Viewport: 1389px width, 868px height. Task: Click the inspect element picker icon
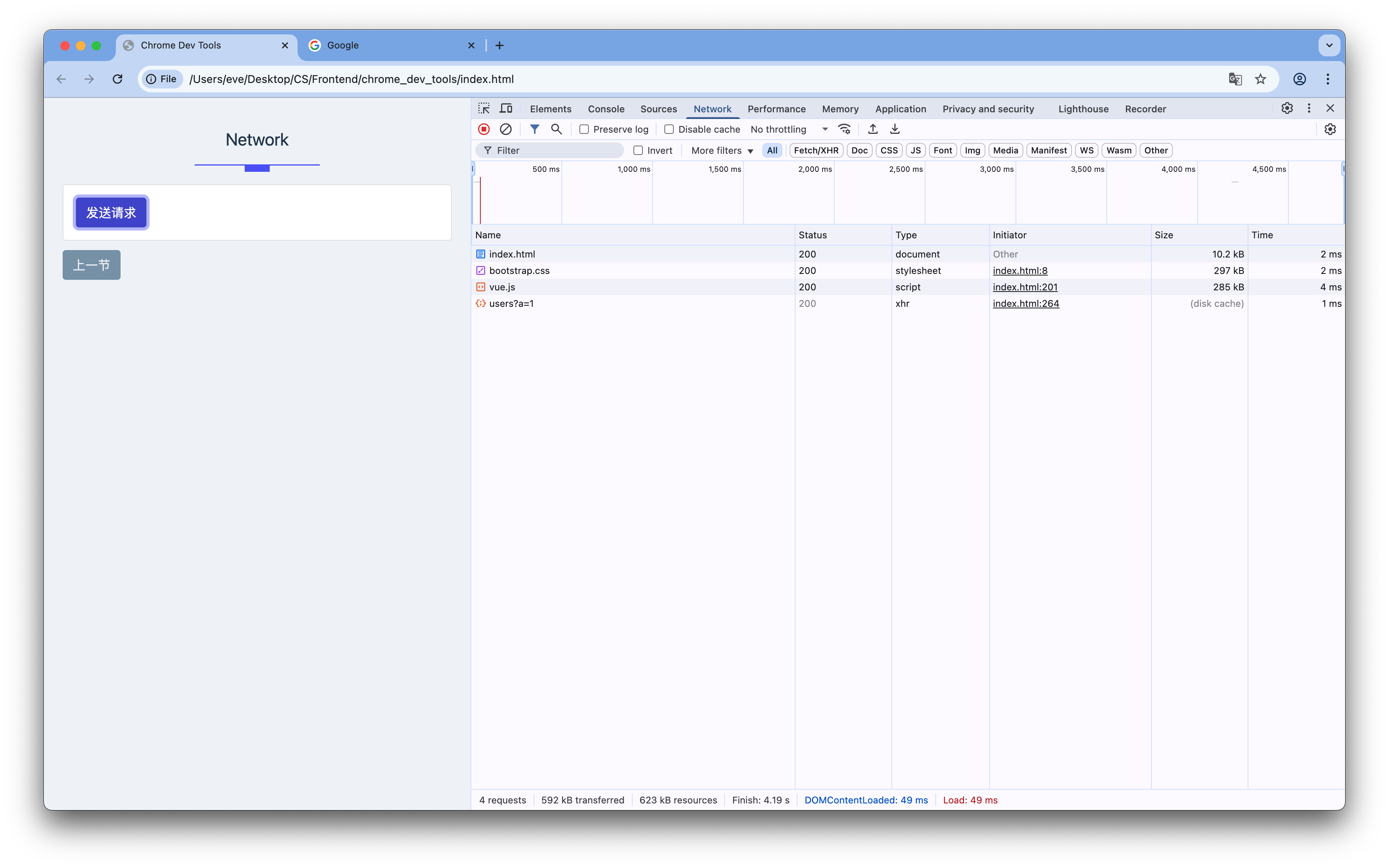coord(483,108)
